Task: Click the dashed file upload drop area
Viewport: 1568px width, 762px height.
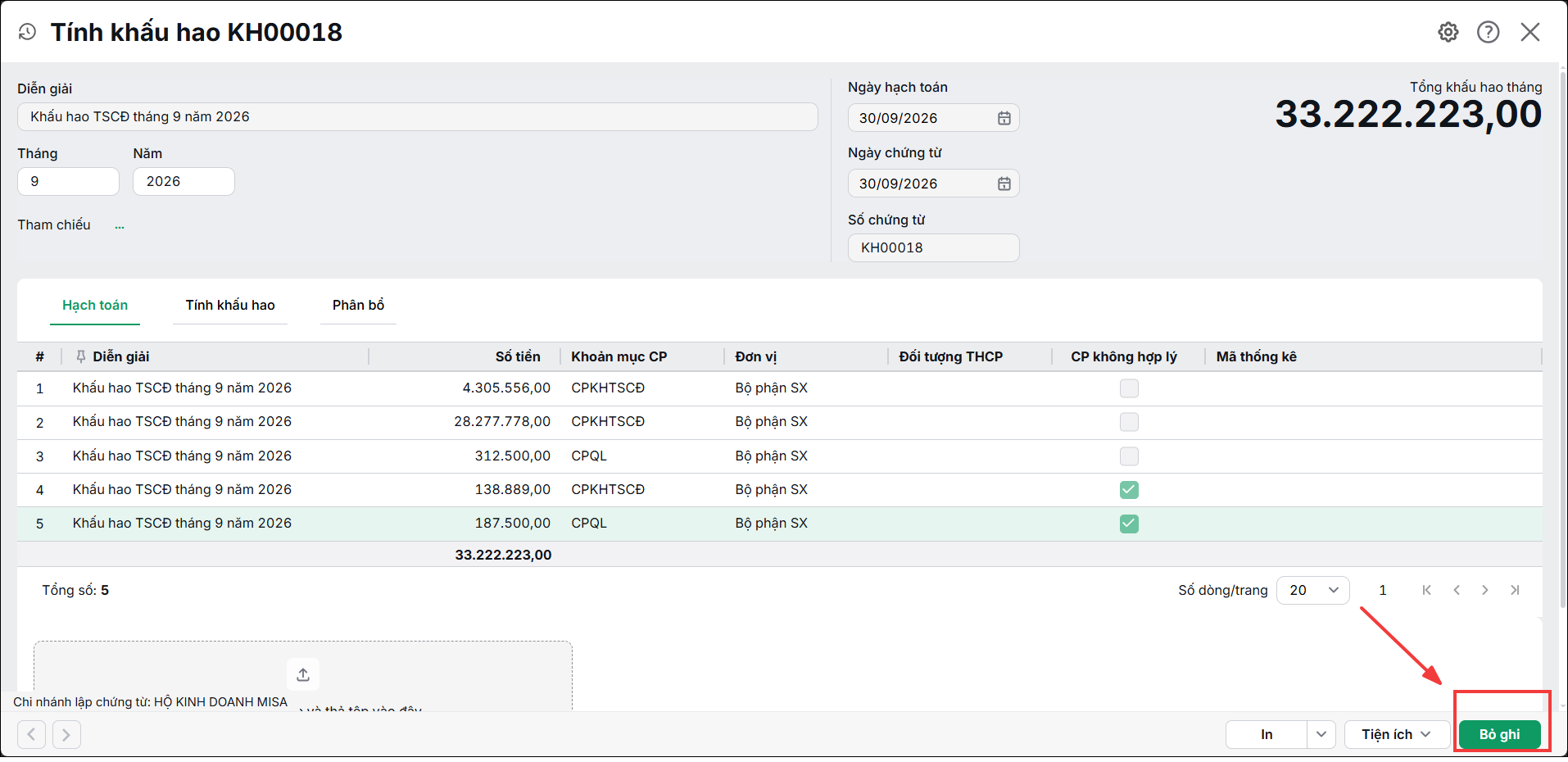Action: pyautogui.click(x=303, y=675)
